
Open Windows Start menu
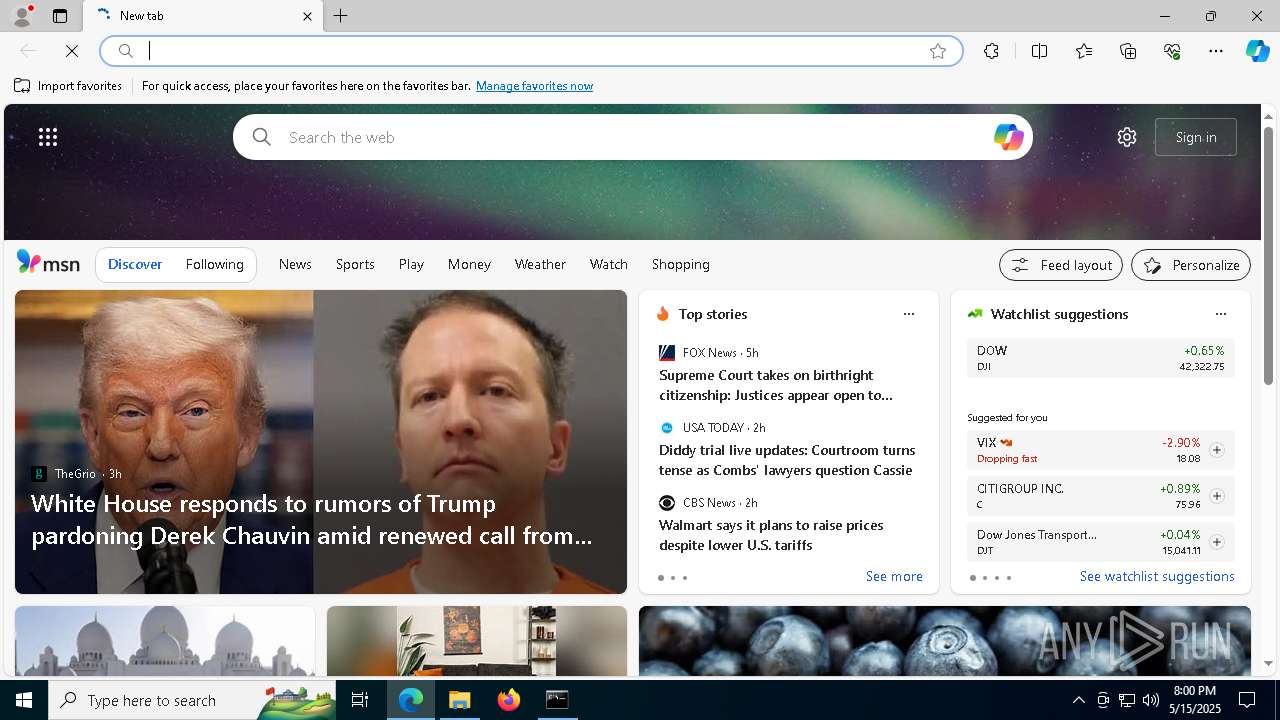[24, 700]
